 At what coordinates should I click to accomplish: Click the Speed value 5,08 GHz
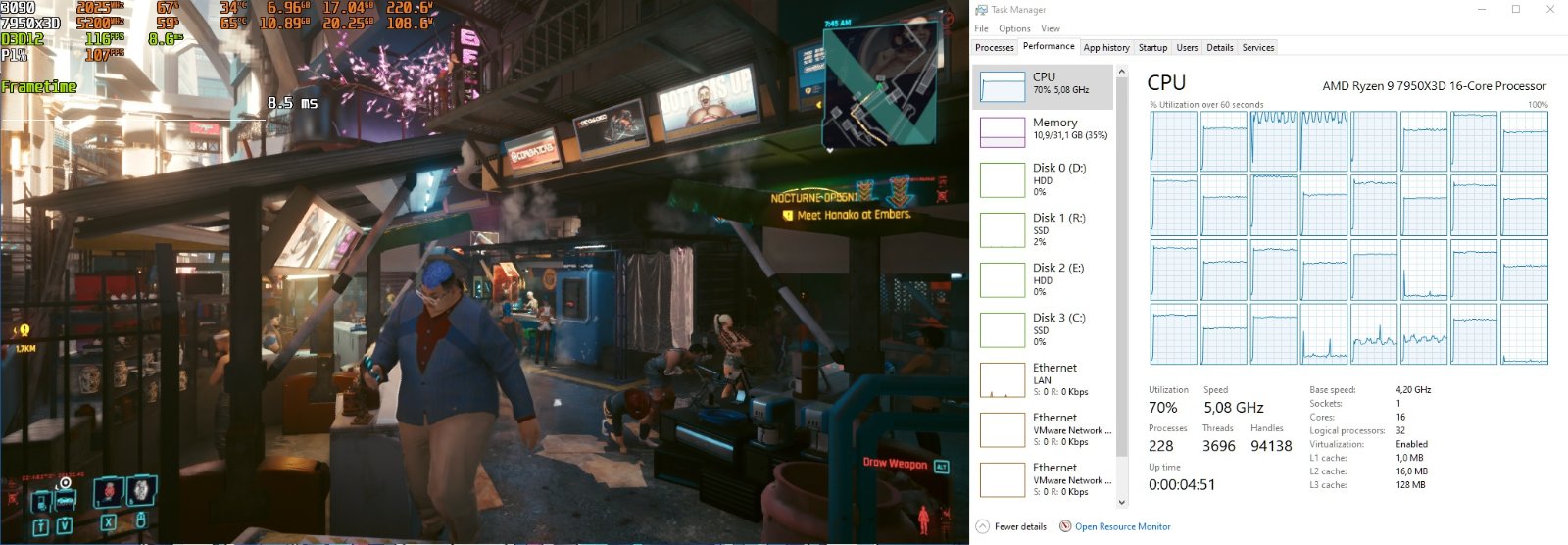tap(1234, 408)
